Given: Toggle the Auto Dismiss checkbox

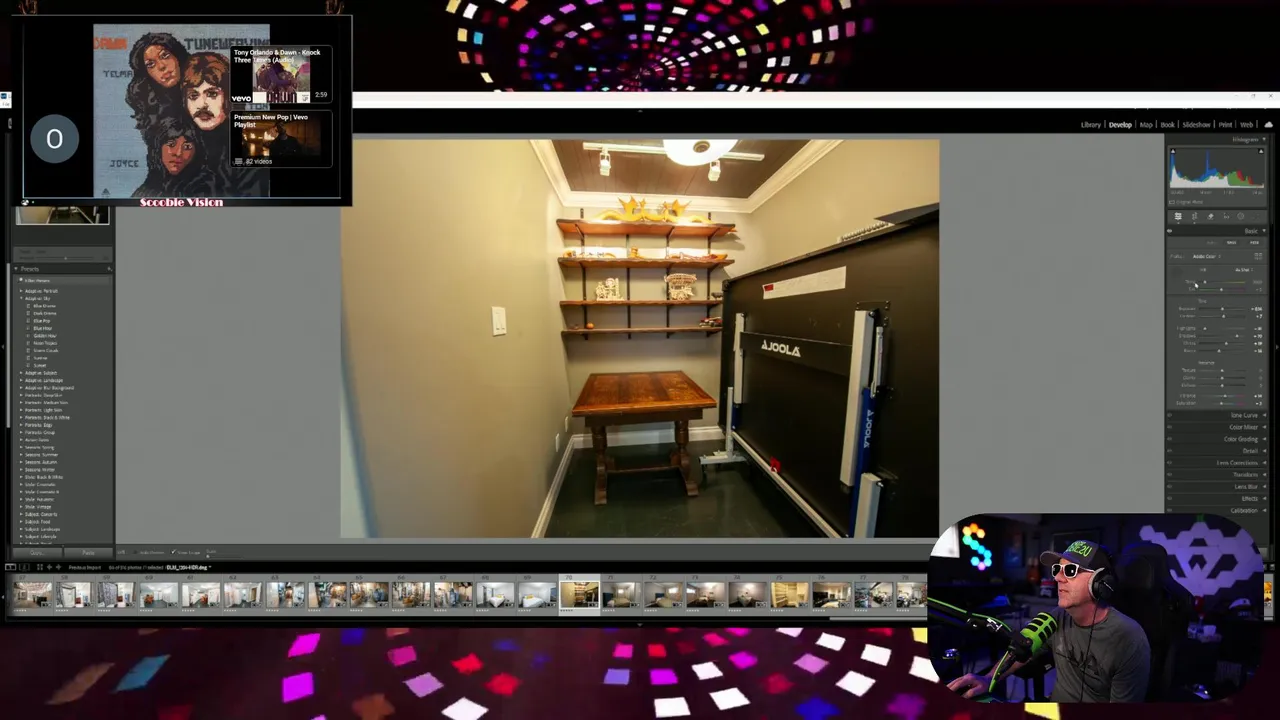Looking at the screenshot, I should point(136,552).
